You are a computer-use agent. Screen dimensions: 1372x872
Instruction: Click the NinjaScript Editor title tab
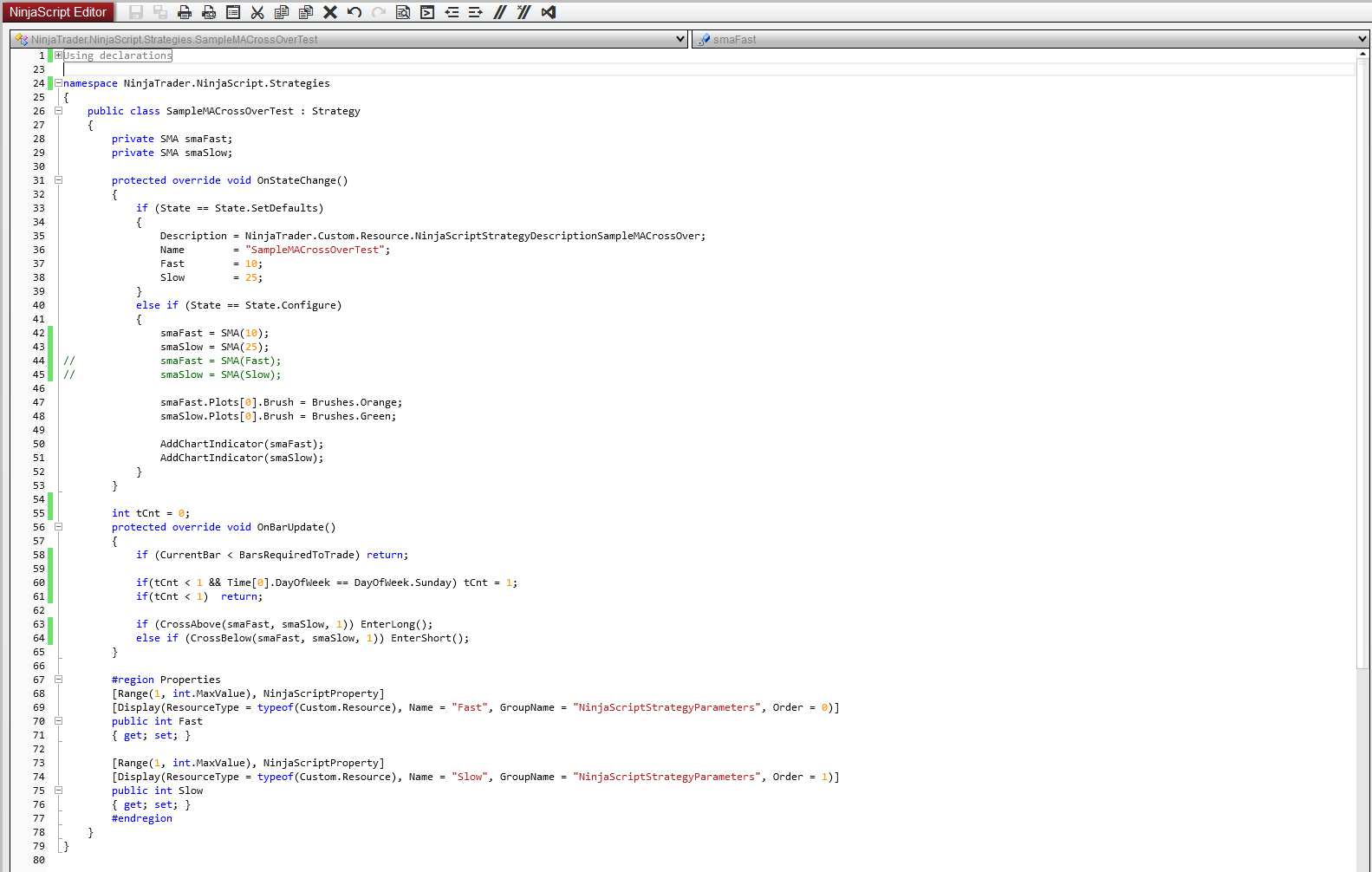(x=58, y=12)
